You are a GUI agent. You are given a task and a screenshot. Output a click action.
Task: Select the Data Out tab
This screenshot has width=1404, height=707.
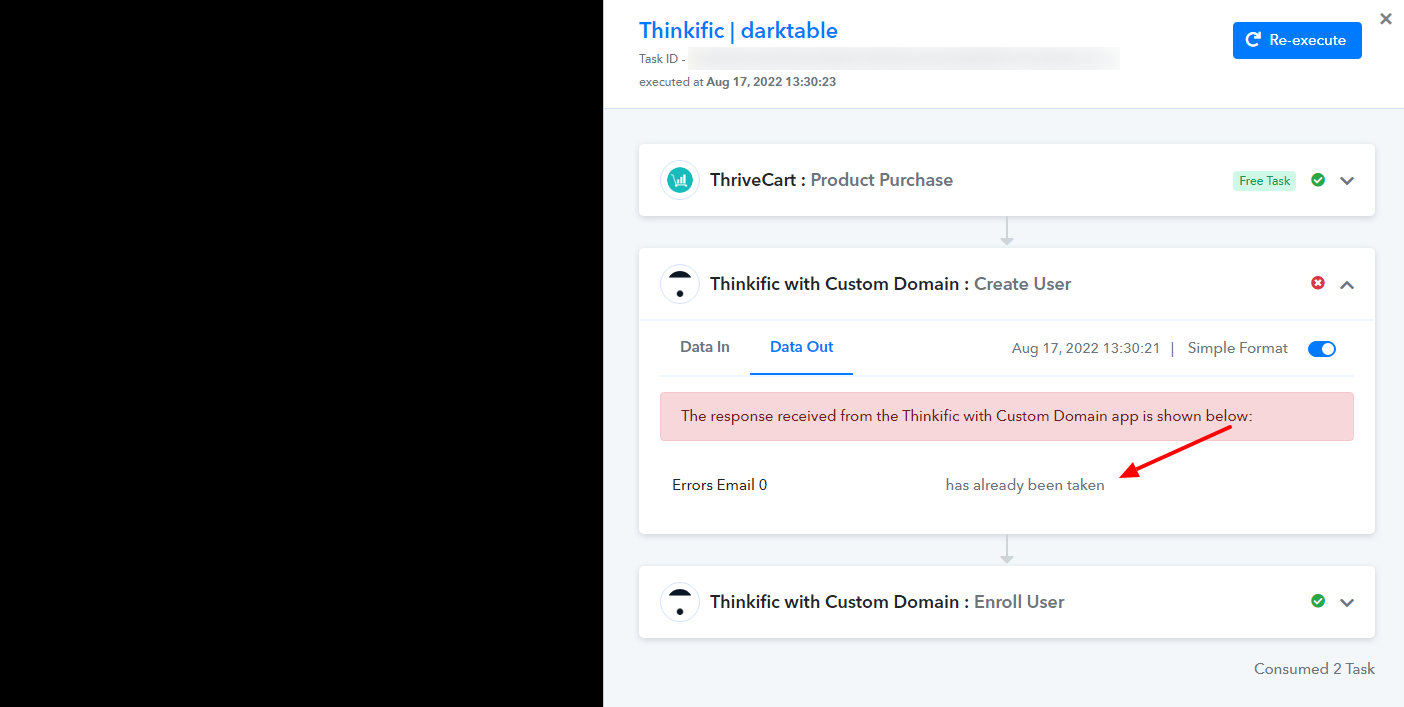(801, 347)
